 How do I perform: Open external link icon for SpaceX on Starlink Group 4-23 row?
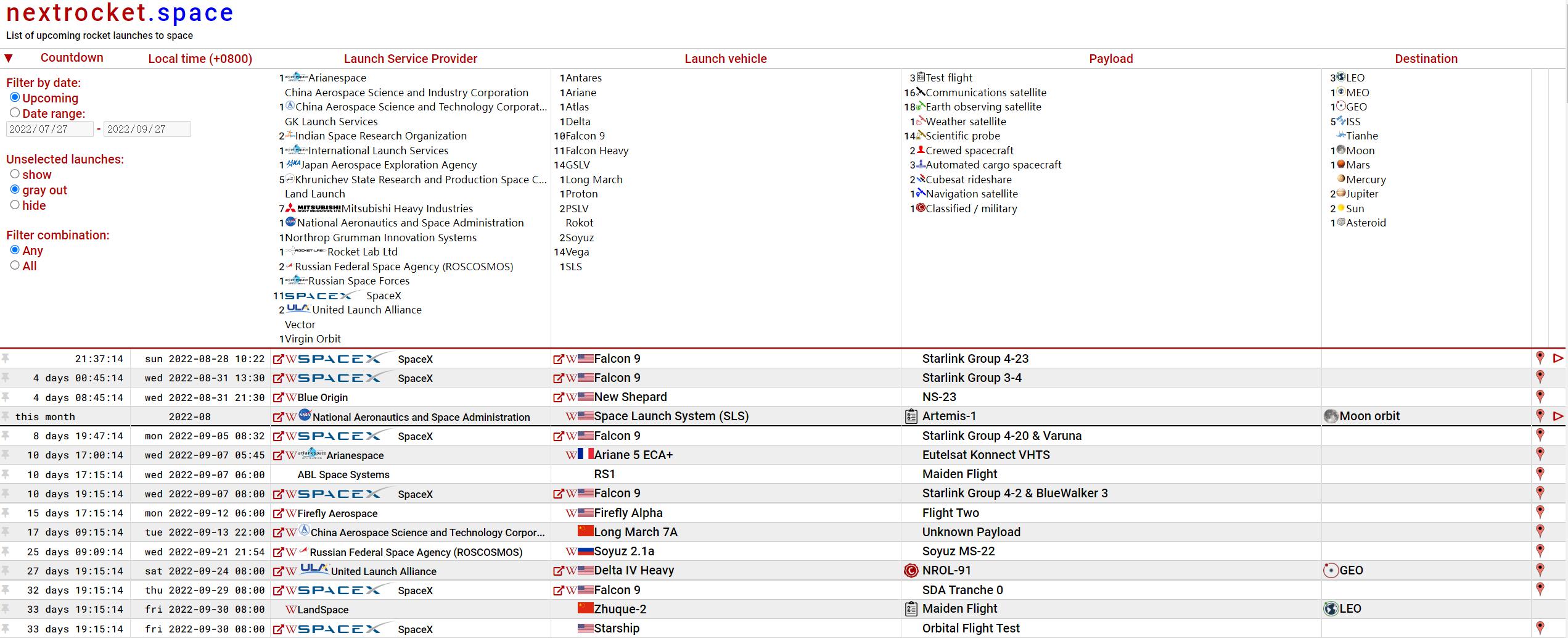pyautogui.click(x=278, y=359)
